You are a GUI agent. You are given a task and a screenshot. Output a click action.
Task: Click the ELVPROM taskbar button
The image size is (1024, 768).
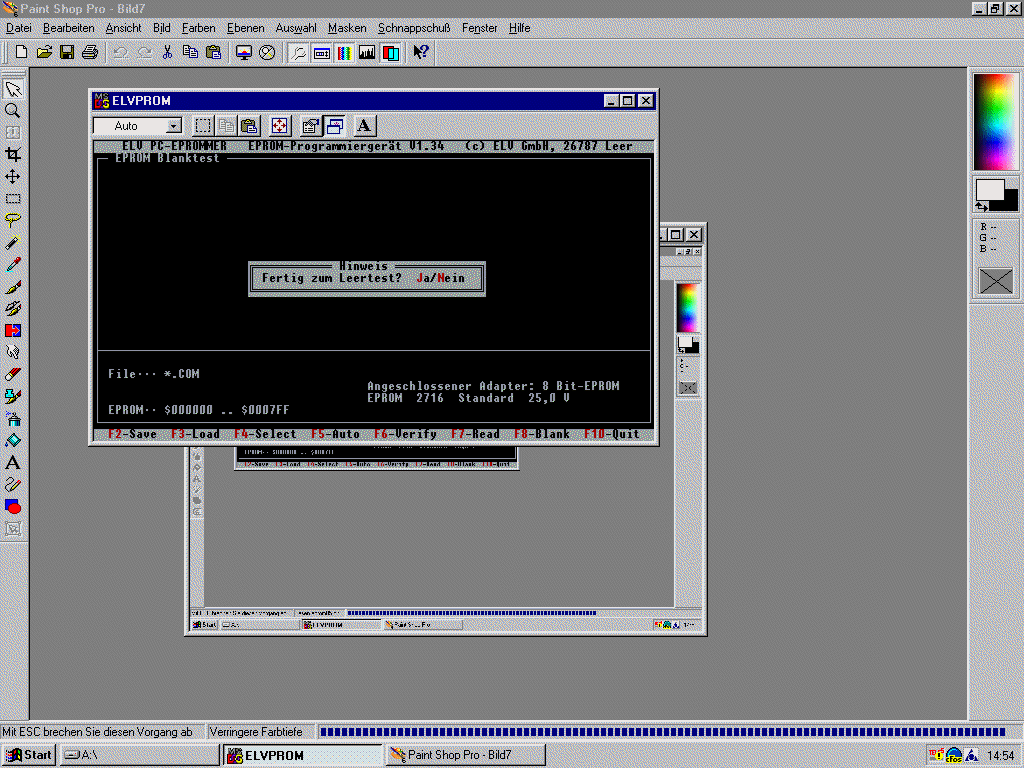[303, 755]
